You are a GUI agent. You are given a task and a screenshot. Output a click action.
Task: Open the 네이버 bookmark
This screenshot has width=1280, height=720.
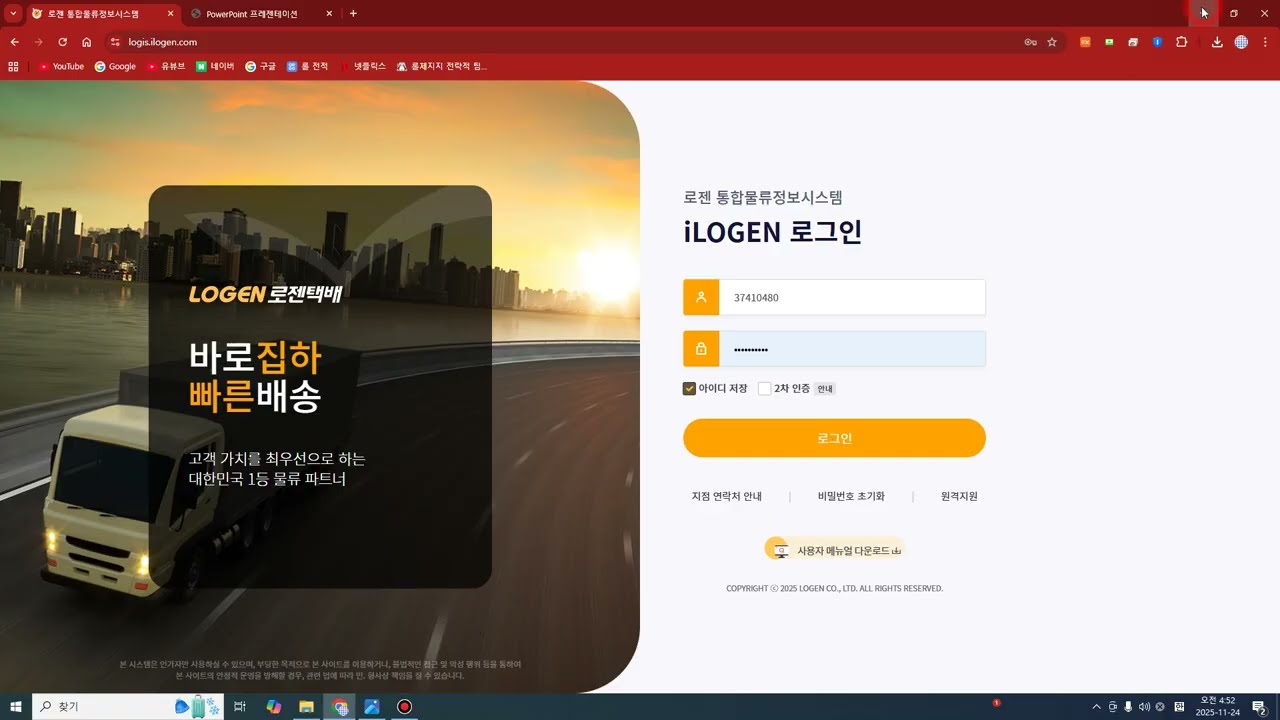[215, 66]
